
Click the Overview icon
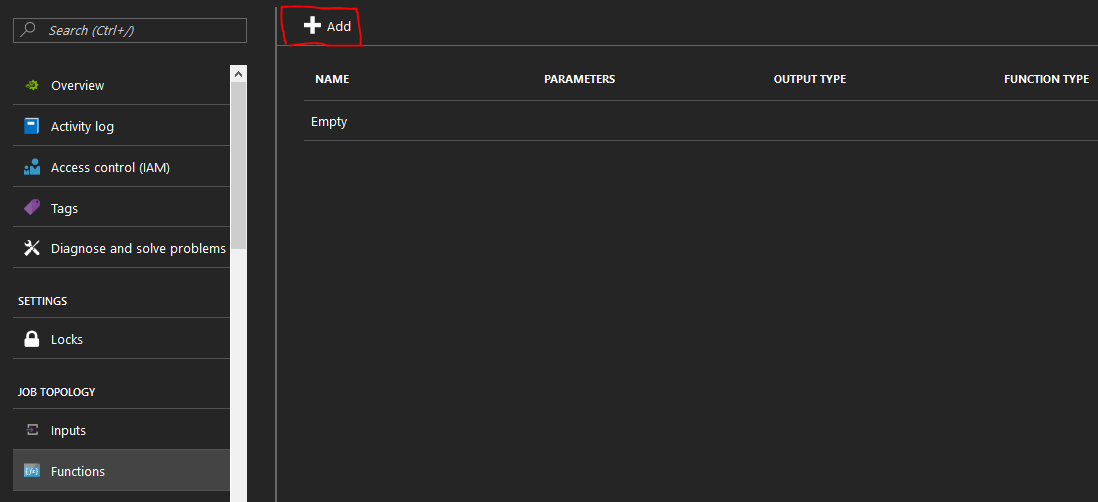(x=32, y=85)
